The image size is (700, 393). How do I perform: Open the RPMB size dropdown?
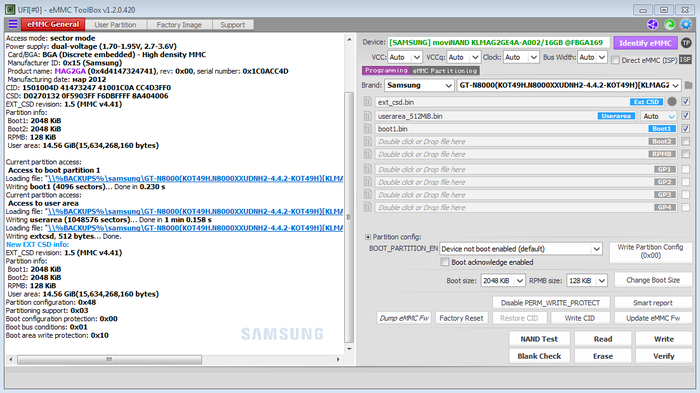coord(587,280)
